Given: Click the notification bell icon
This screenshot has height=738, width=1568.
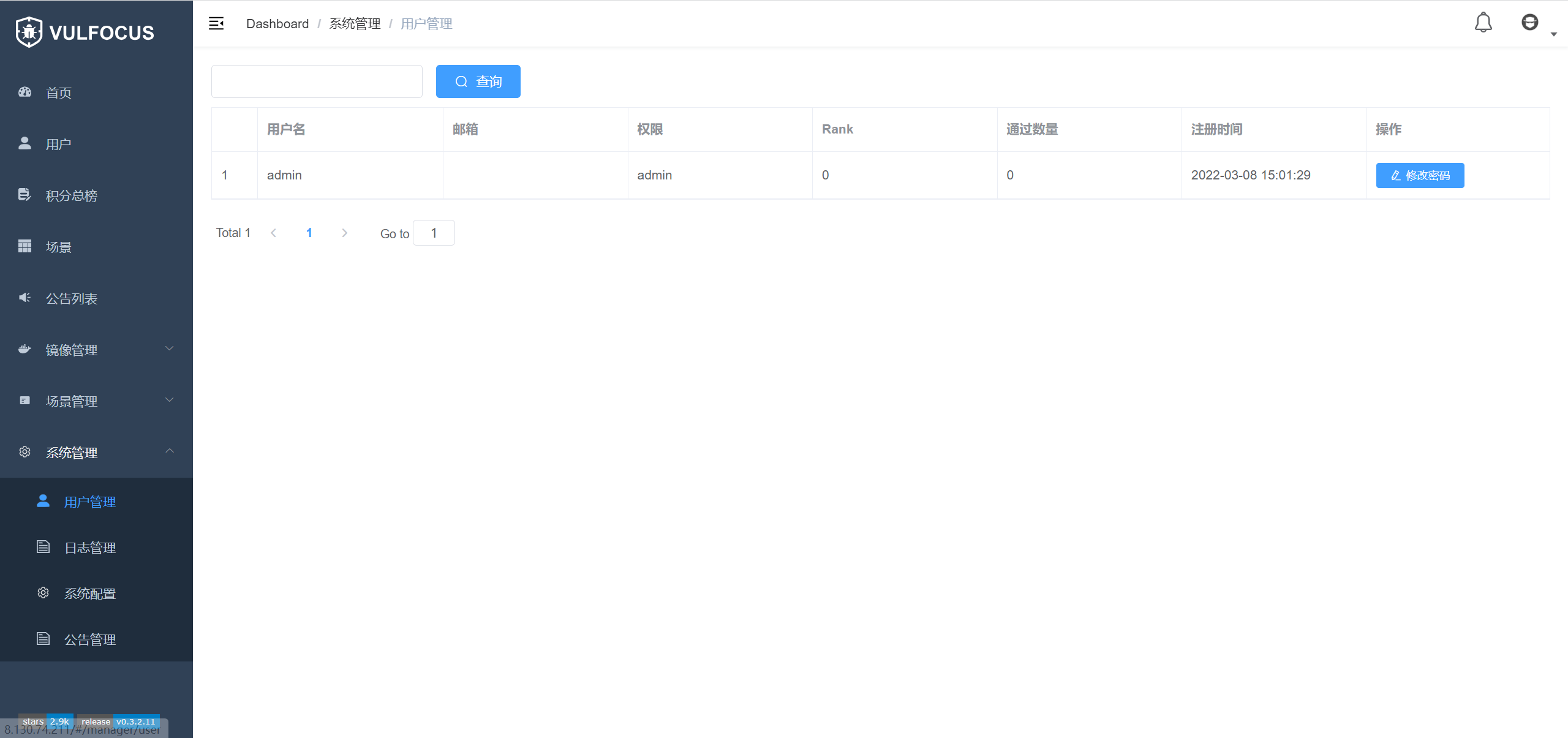Looking at the screenshot, I should click(x=1483, y=23).
